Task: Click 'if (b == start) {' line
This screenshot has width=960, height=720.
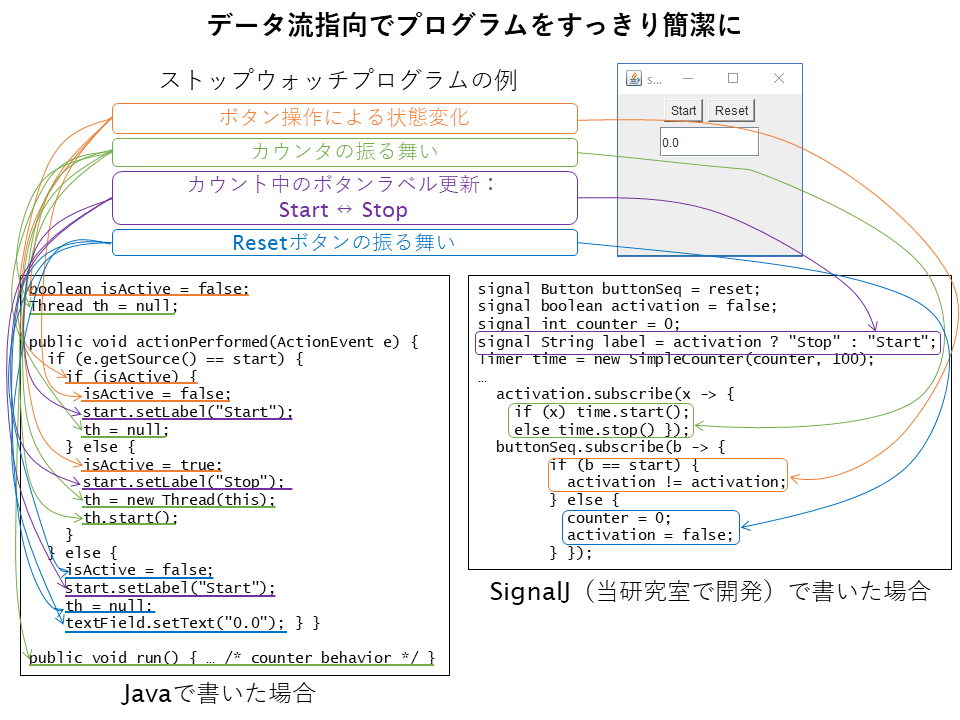Action: (x=623, y=465)
